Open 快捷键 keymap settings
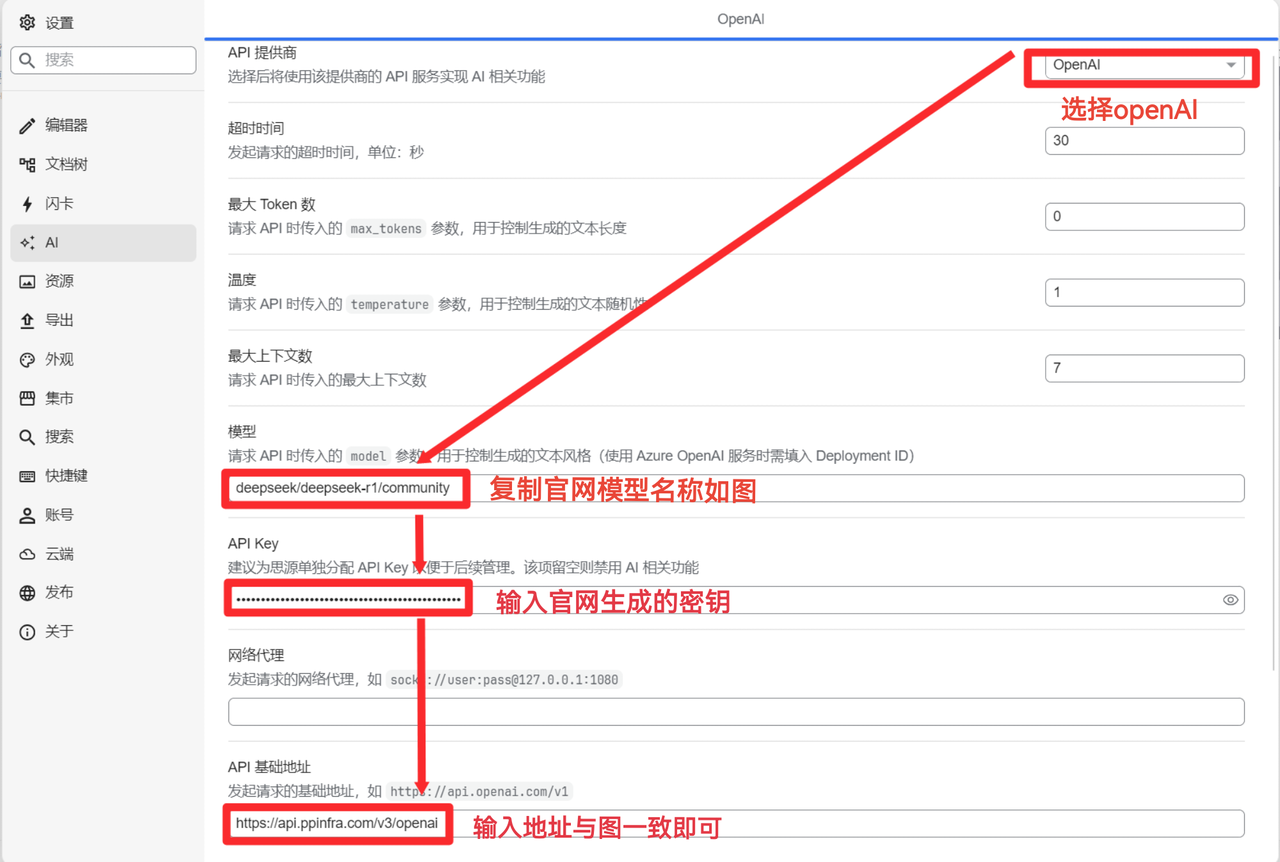Image resolution: width=1280 pixels, height=862 pixels. [103, 476]
